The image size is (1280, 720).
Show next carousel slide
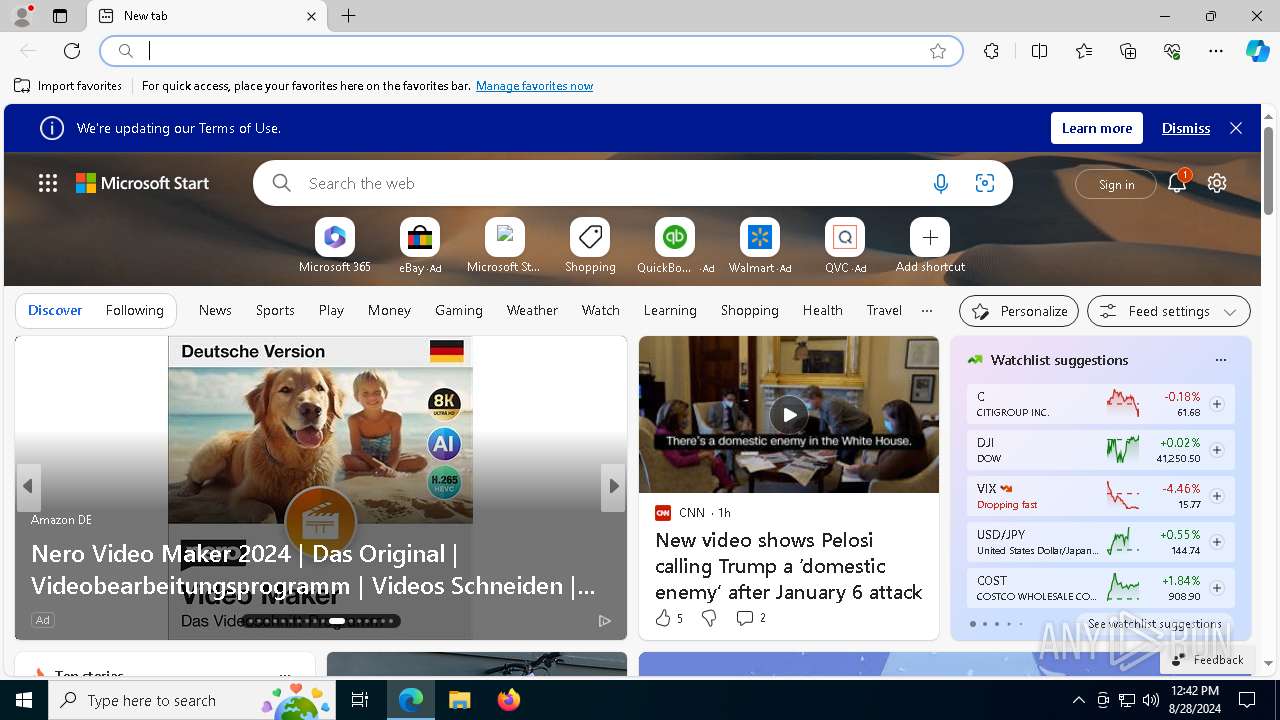[x=614, y=487]
